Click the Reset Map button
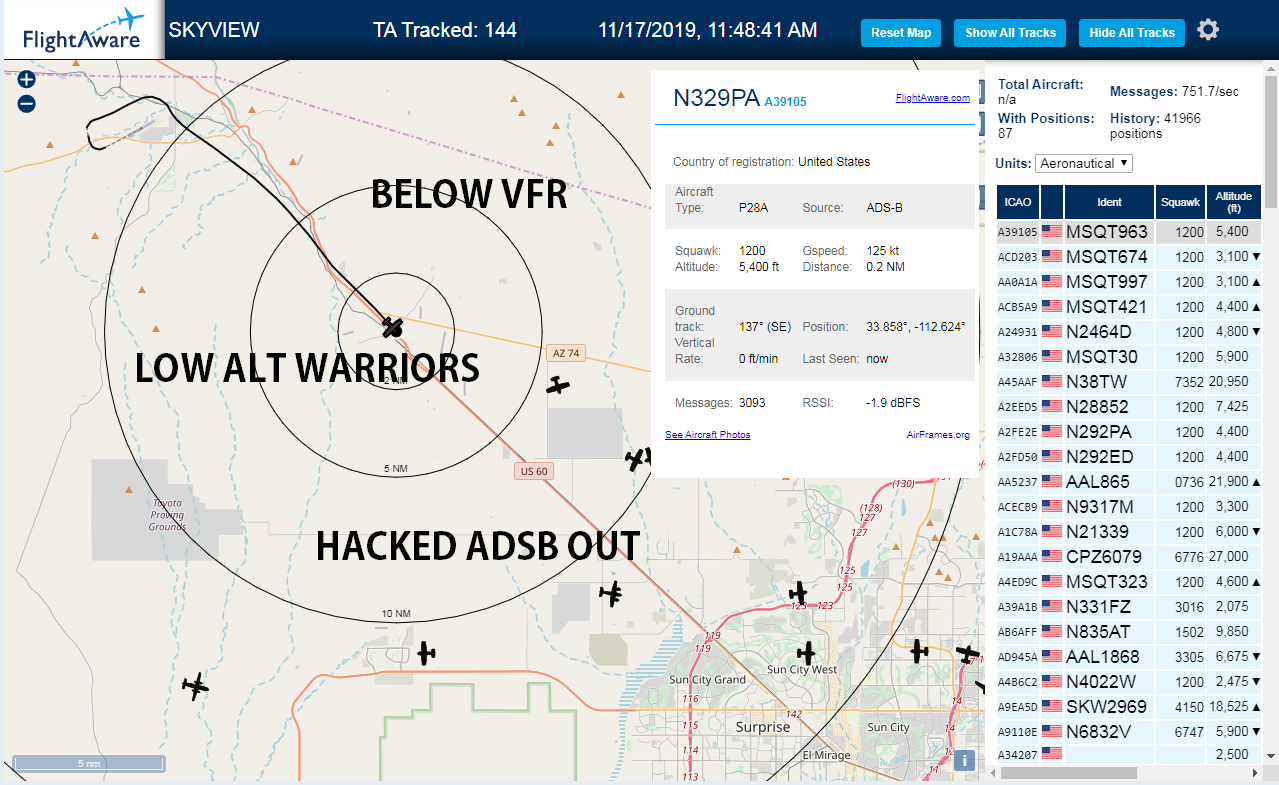The width and height of the screenshot is (1279, 785). (x=901, y=33)
